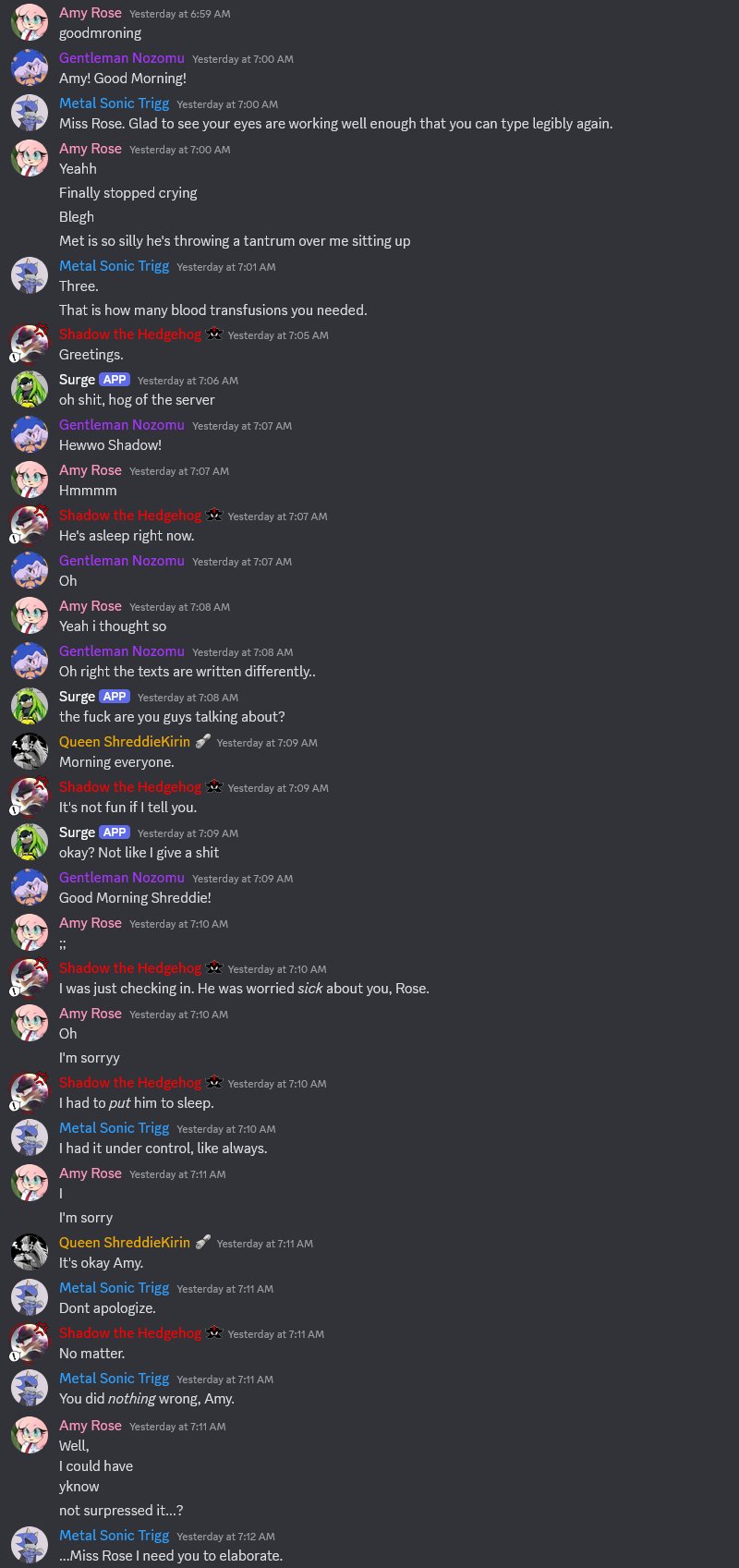
Task: Click APP badge beside Surge at 'okay? Not like'
Action: [x=115, y=833]
